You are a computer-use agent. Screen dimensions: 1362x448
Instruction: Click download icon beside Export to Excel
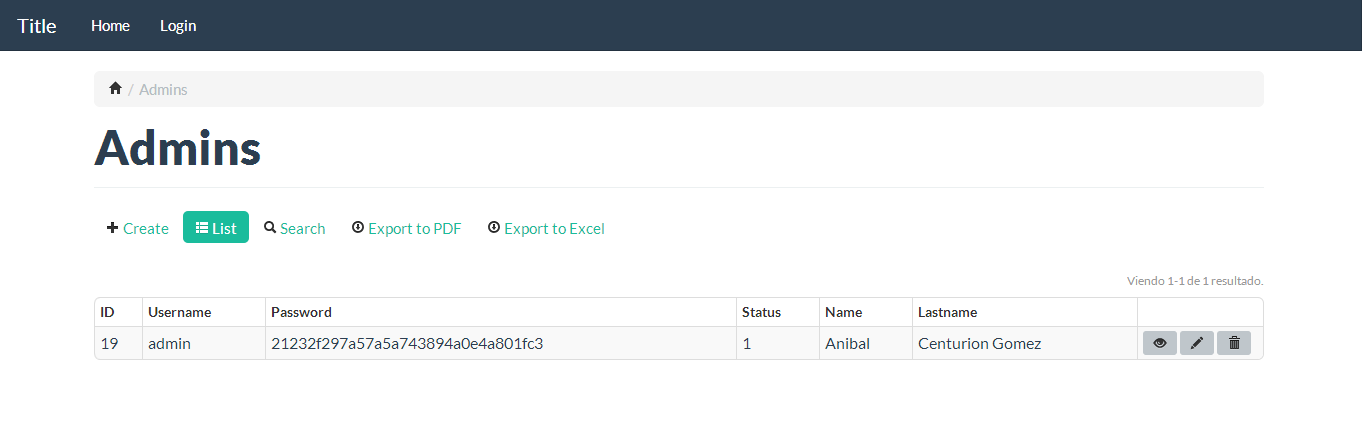(x=494, y=228)
